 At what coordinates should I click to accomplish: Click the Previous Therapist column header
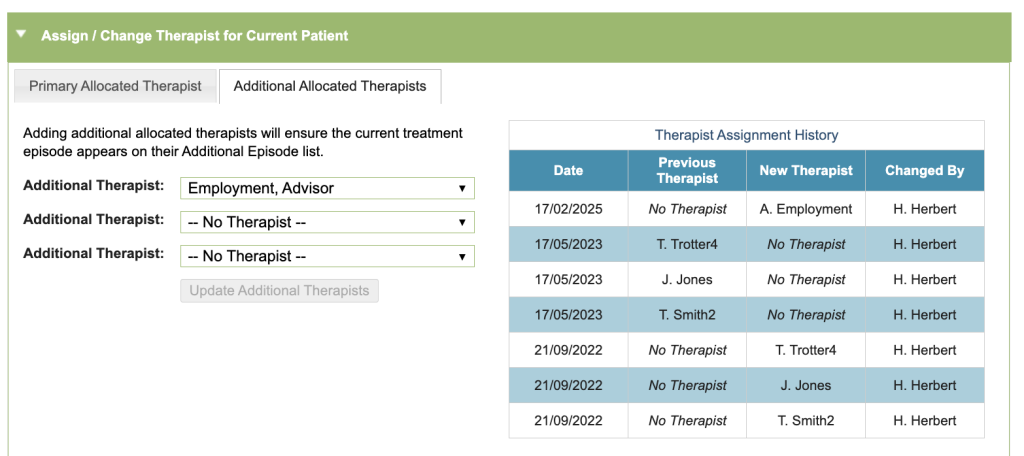[687, 171]
